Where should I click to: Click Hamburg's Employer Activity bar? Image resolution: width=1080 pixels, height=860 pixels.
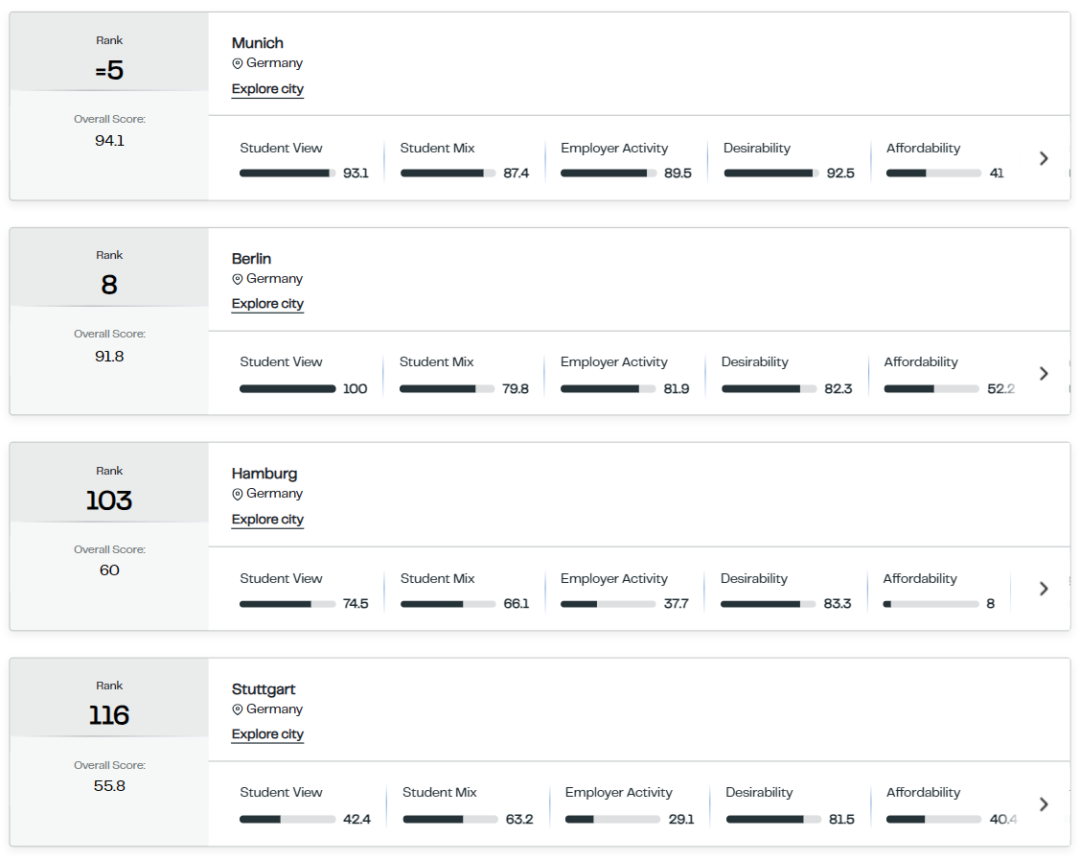[608, 604]
